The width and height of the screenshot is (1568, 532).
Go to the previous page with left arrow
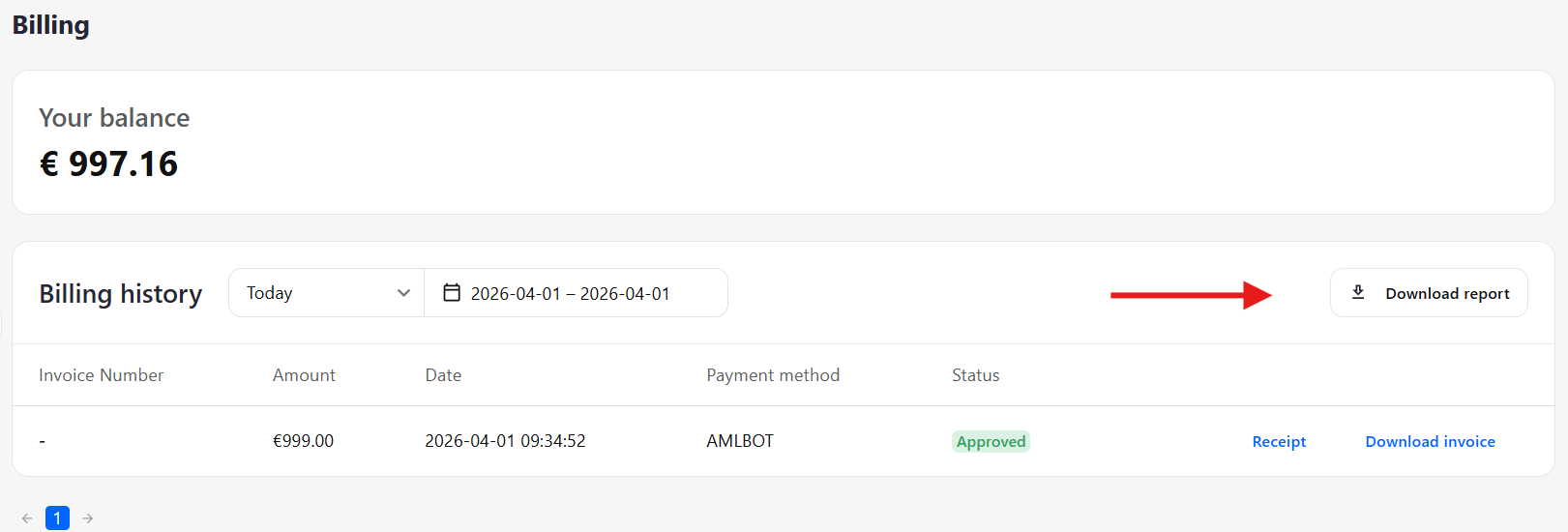tap(27, 518)
